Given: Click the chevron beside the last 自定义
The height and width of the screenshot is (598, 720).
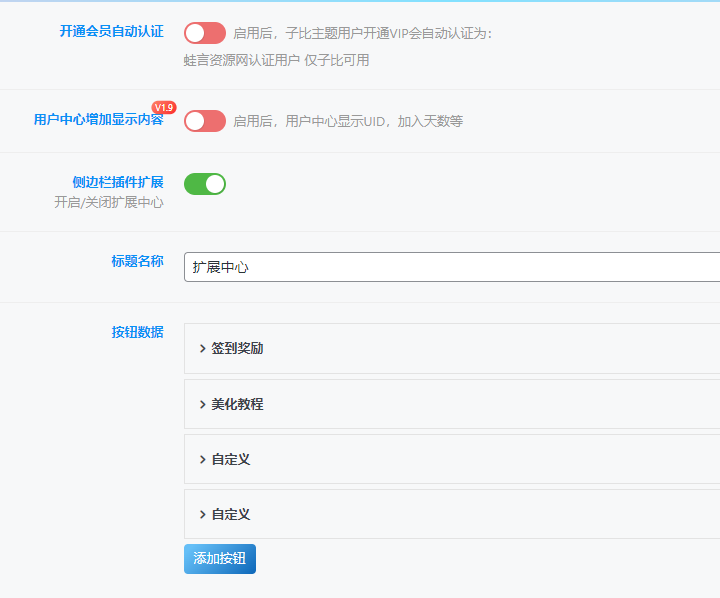Looking at the screenshot, I should 202,514.
